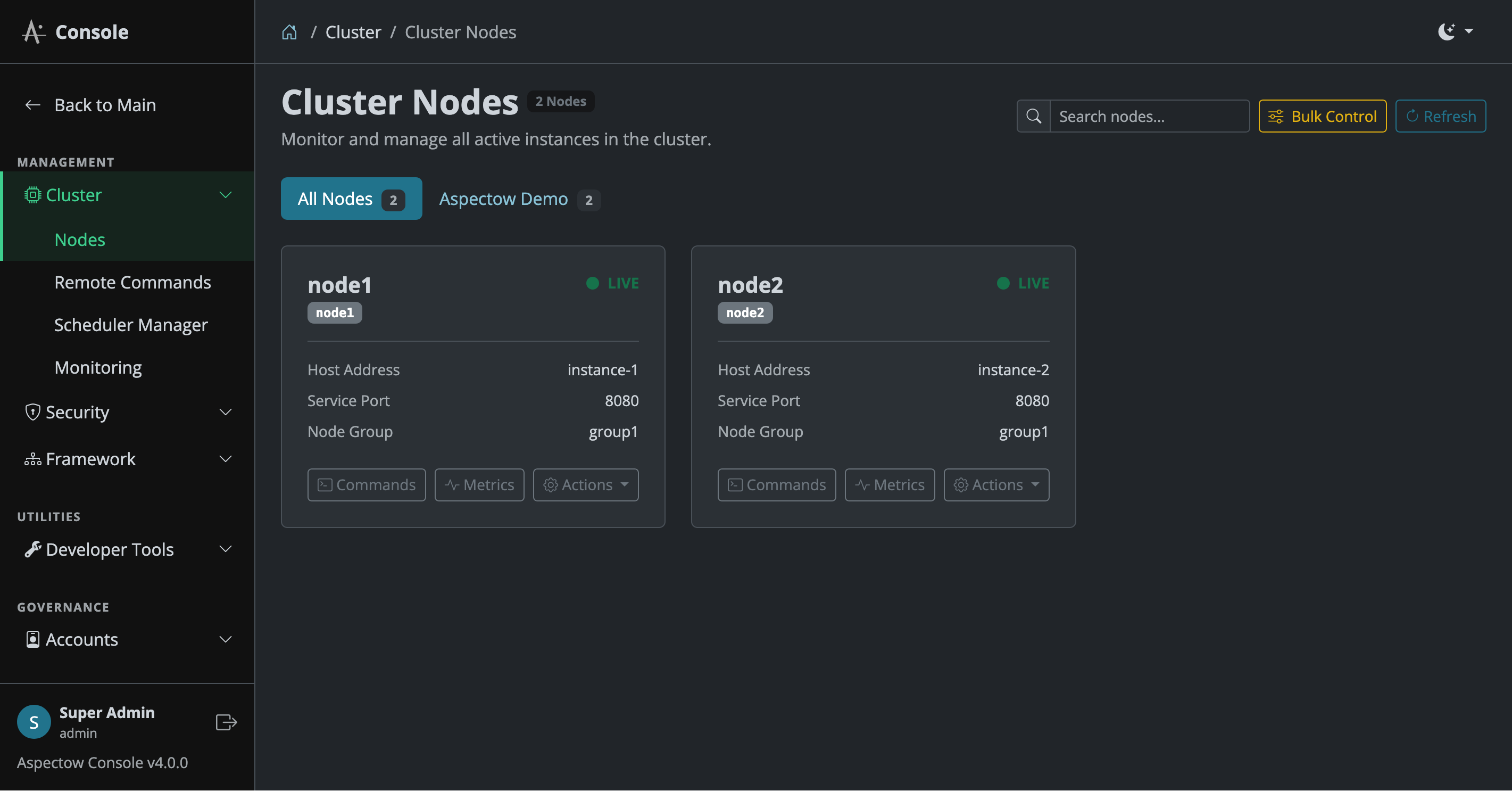Click the Cluster Nodes breadcrumb text
The image size is (1512, 791).
[460, 32]
